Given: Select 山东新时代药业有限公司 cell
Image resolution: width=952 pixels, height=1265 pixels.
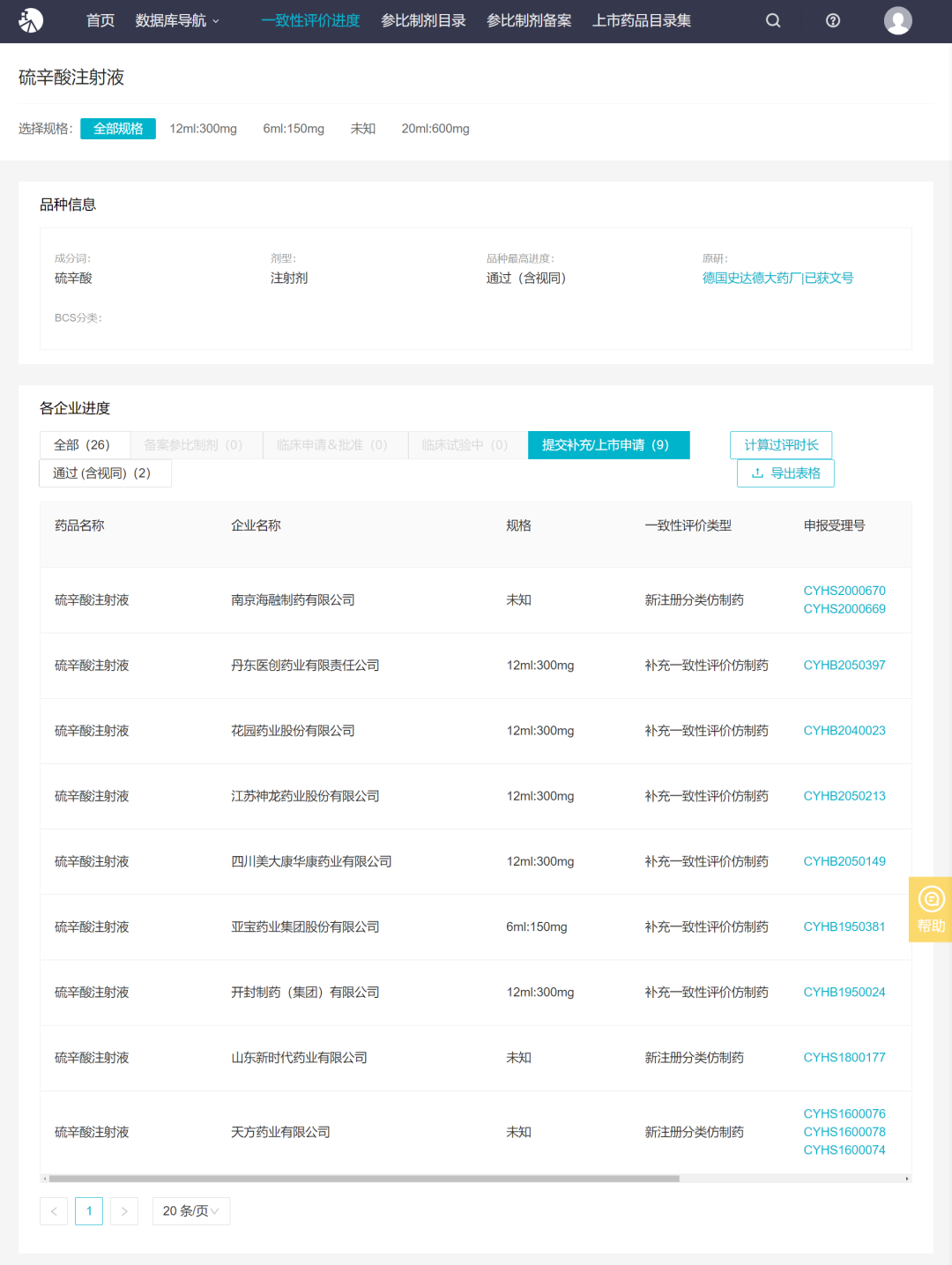Looking at the screenshot, I should pos(299,1057).
